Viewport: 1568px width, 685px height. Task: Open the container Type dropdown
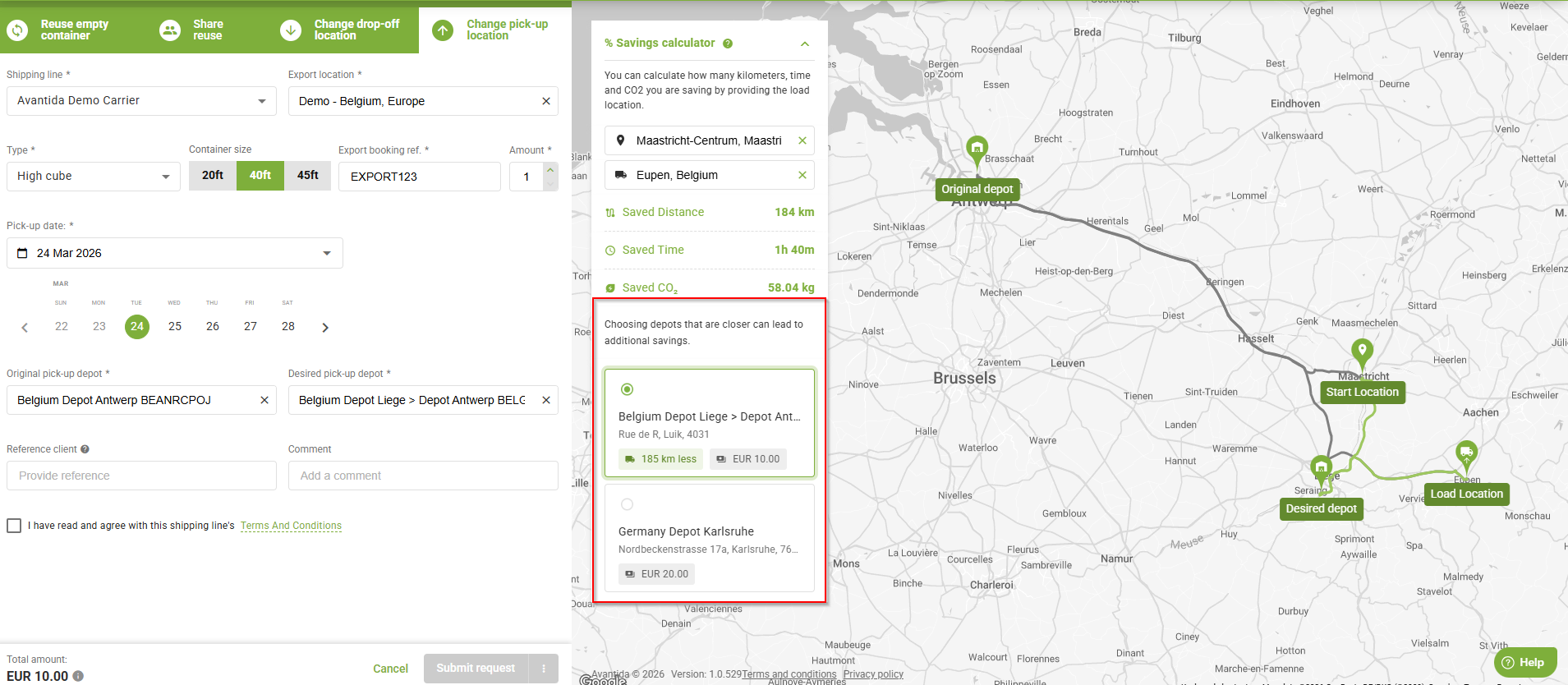pos(94,177)
